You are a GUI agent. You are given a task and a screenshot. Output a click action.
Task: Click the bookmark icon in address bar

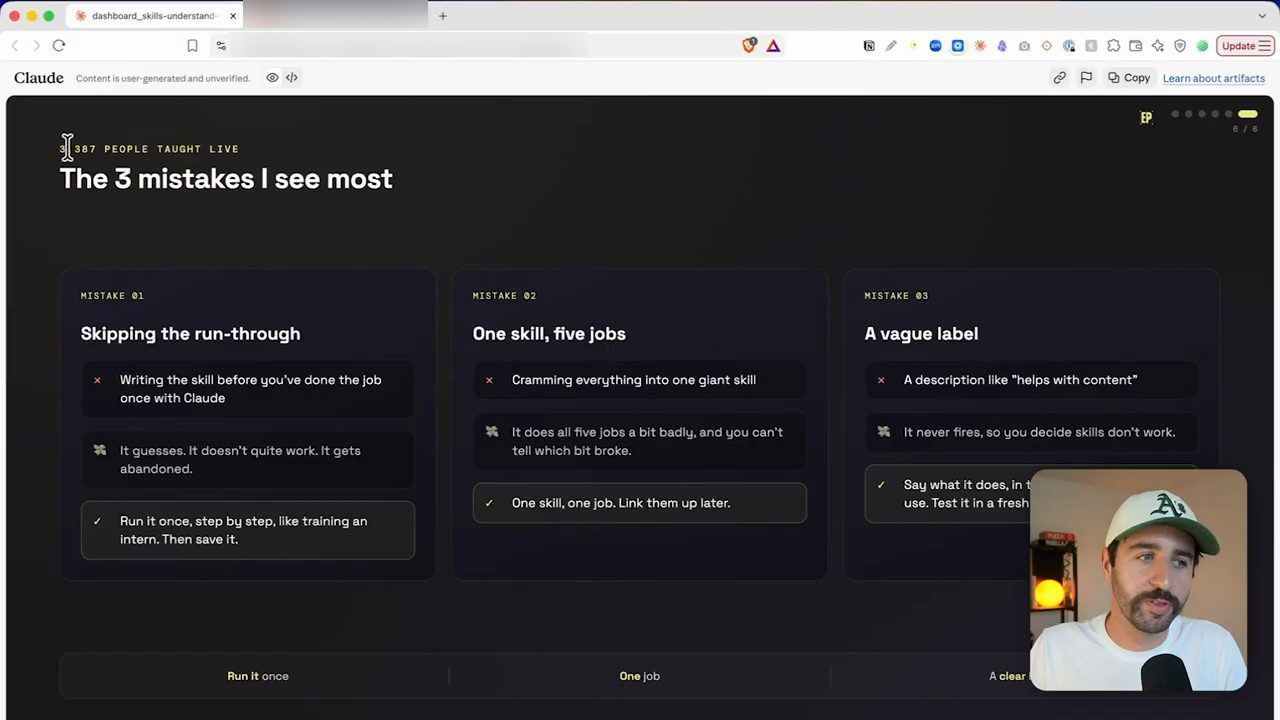(192, 46)
